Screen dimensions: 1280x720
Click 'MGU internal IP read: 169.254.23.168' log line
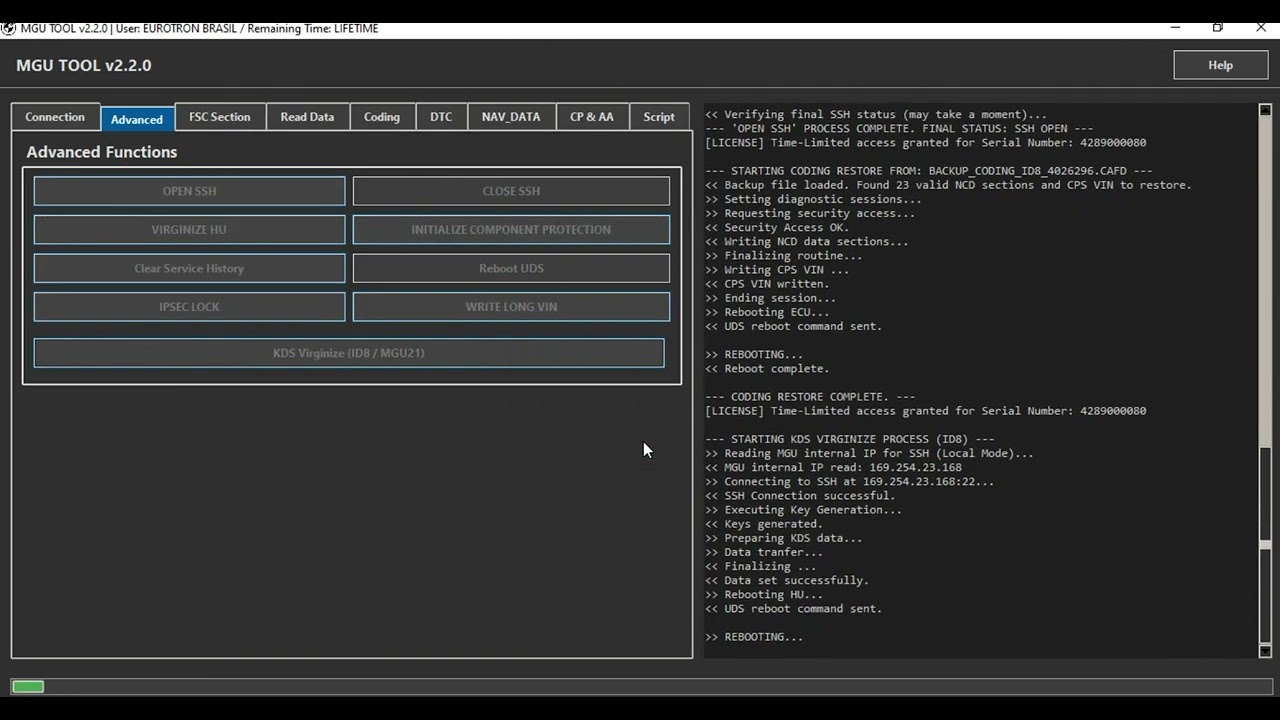[x=833, y=467]
